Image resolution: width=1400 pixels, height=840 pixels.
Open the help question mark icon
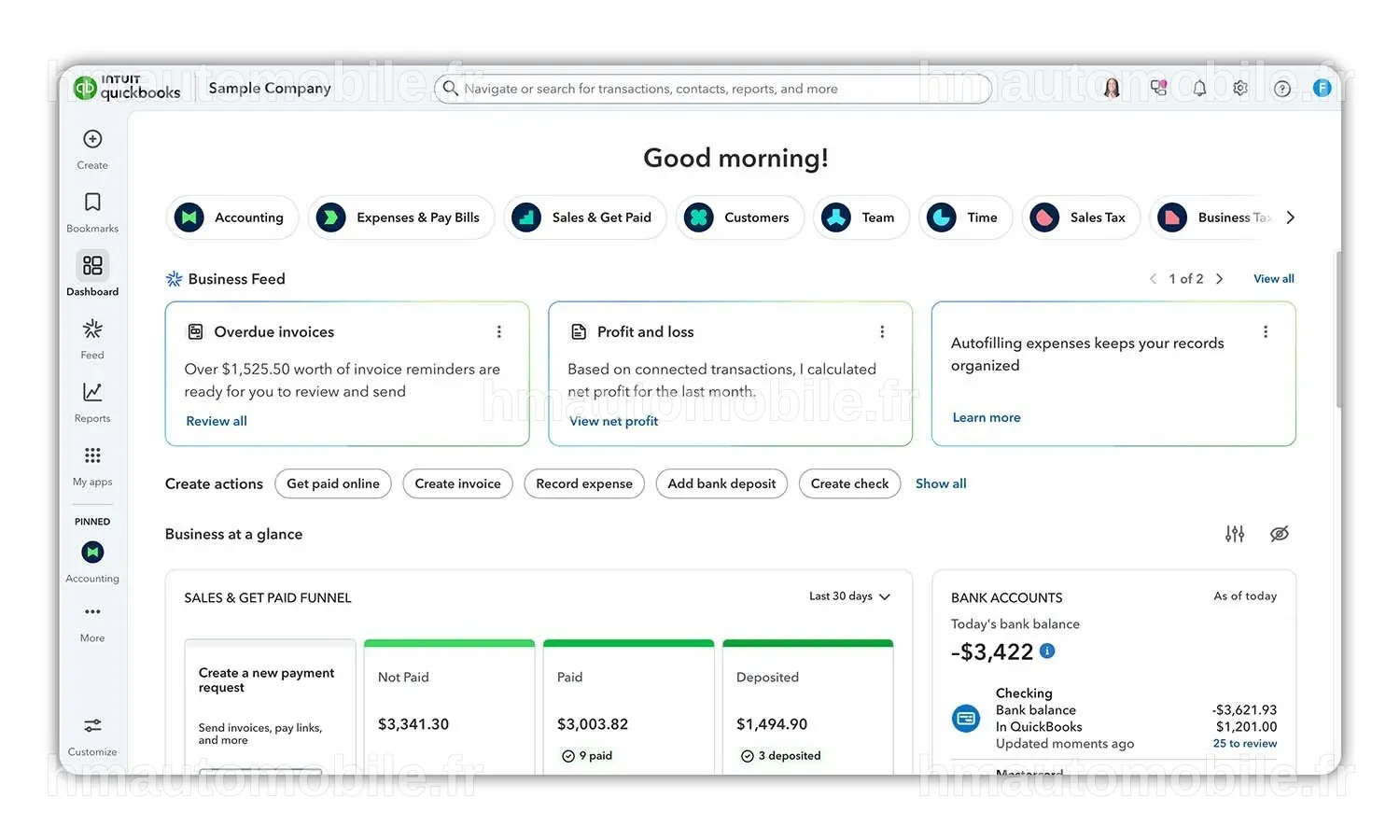tap(1282, 89)
